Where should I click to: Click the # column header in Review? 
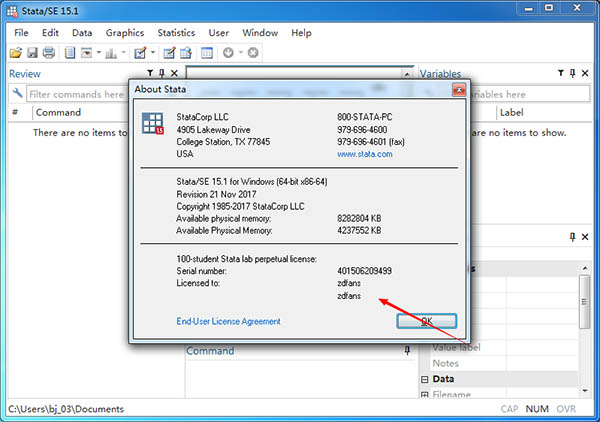point(15,112)
